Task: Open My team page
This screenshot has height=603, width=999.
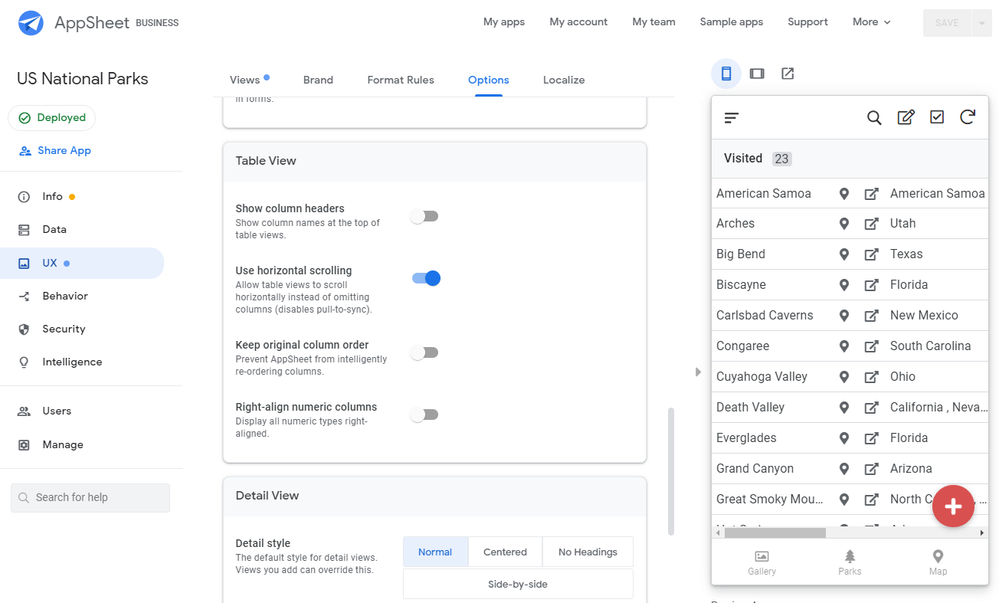Action: (x=654, y=22)
